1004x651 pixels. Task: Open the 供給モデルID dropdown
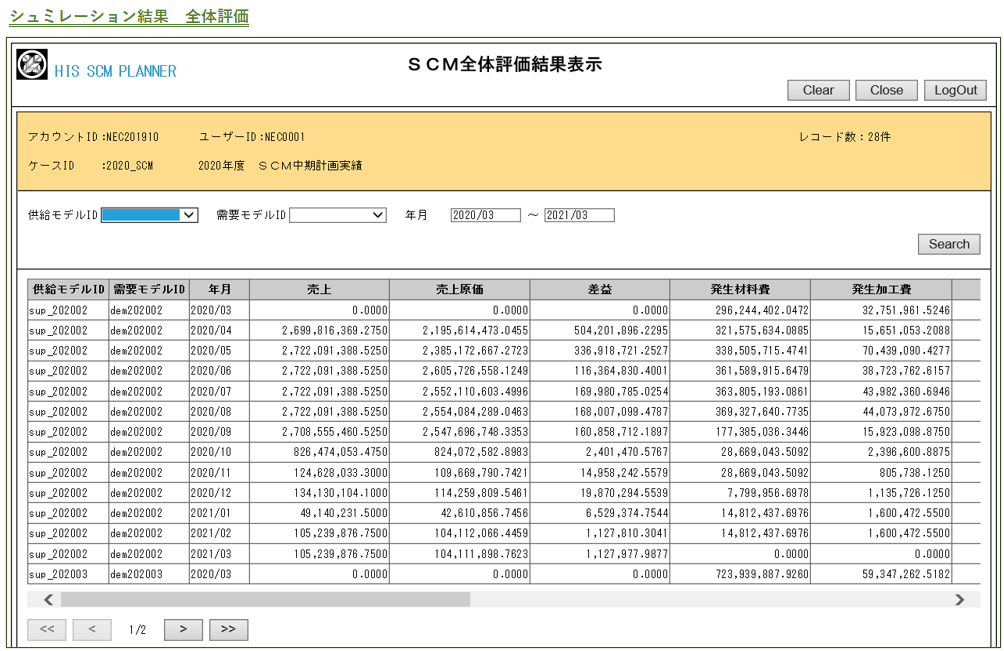[149, 215]
